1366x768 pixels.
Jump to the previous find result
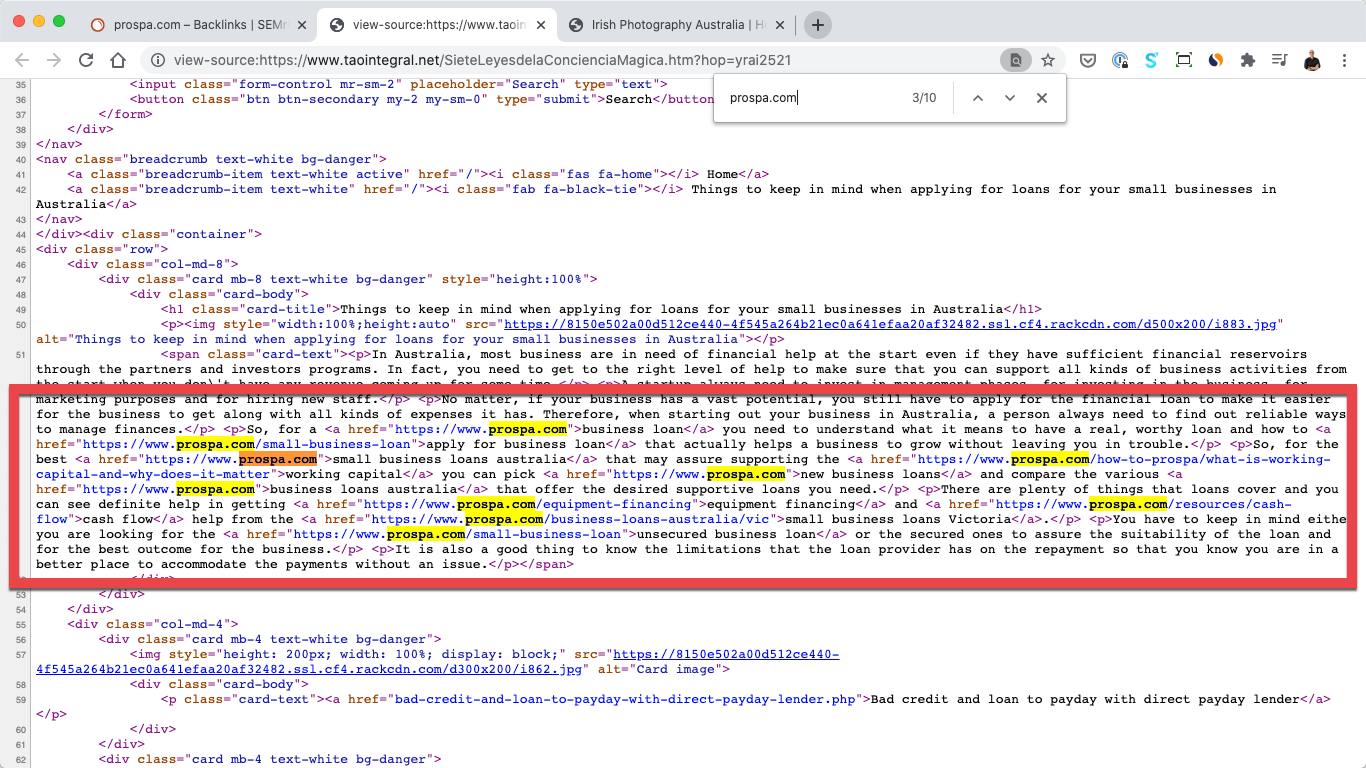(978, 98)
